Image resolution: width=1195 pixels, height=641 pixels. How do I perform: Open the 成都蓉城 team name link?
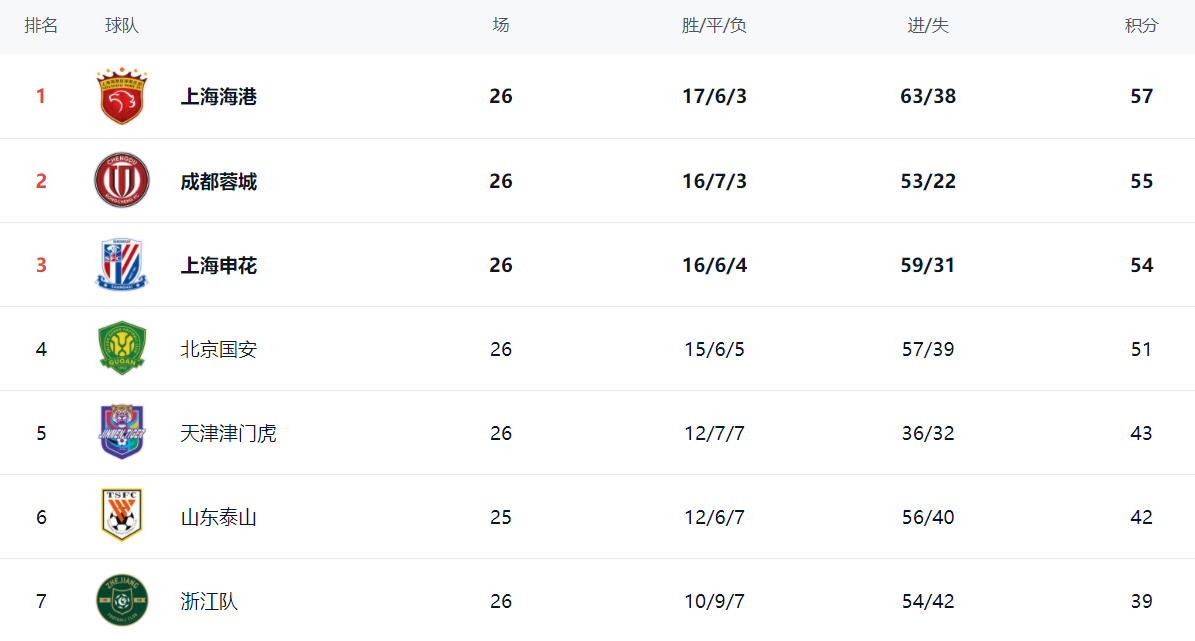(x=218, y=181)
